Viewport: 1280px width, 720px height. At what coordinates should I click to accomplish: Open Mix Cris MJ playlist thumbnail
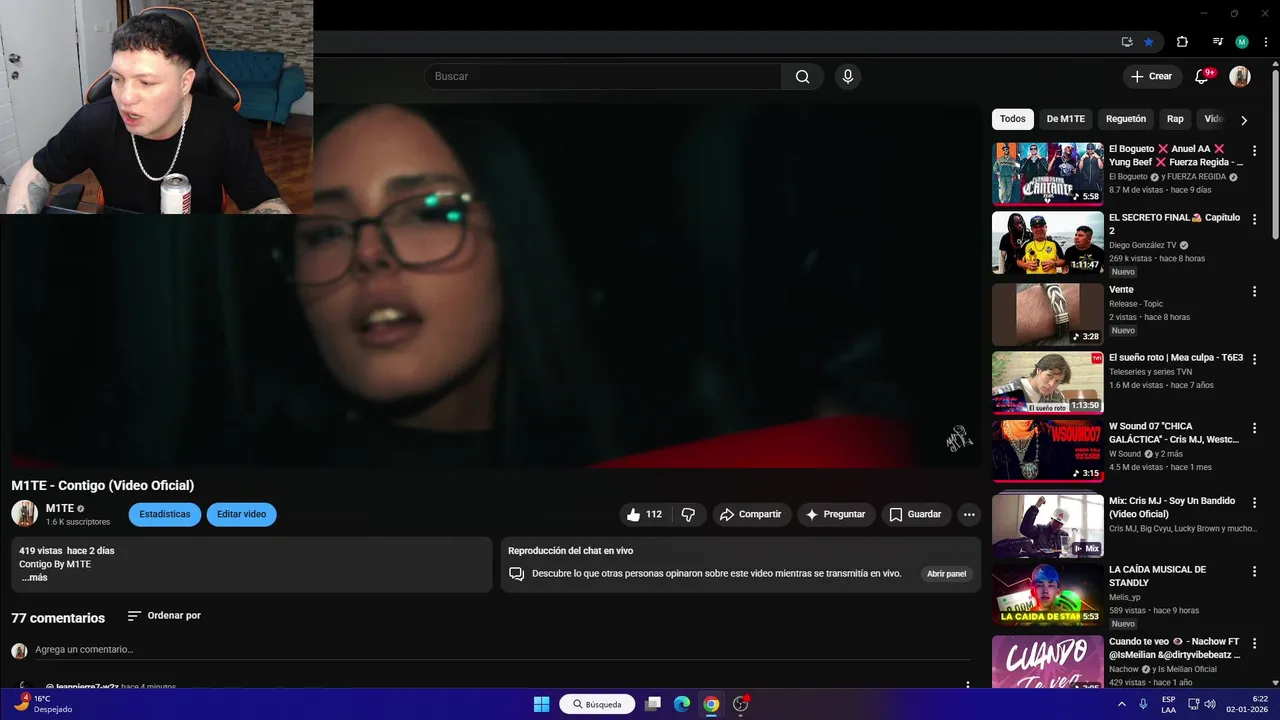(x=1048, y=525)
